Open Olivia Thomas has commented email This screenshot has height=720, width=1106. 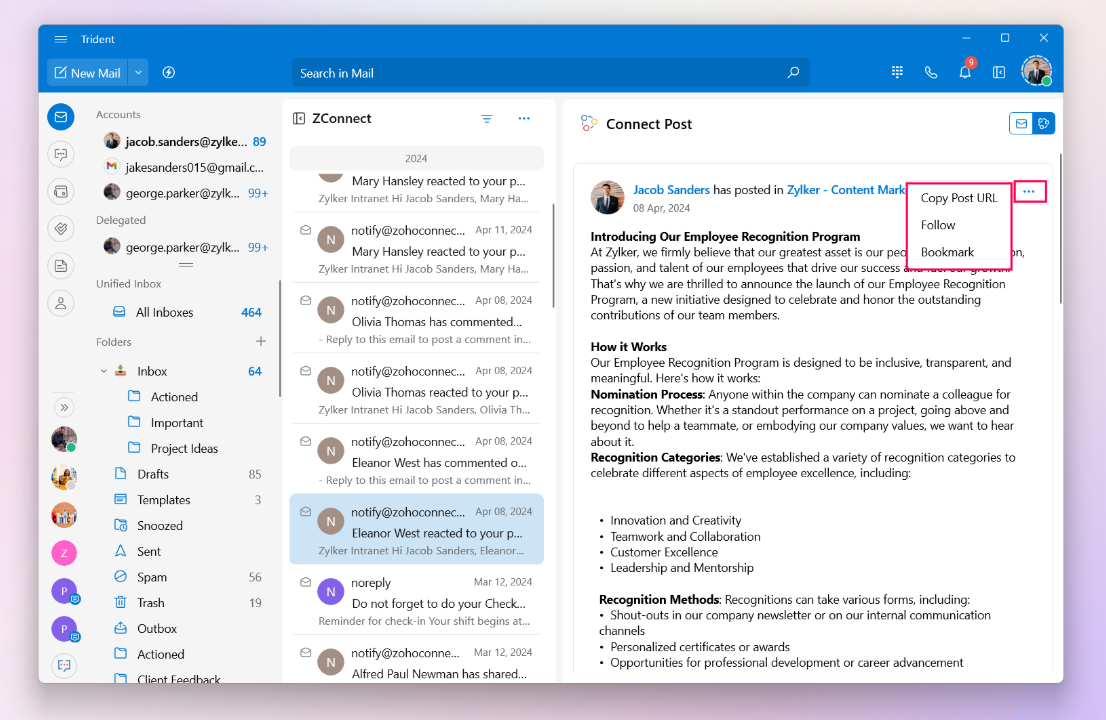[416, 318]
